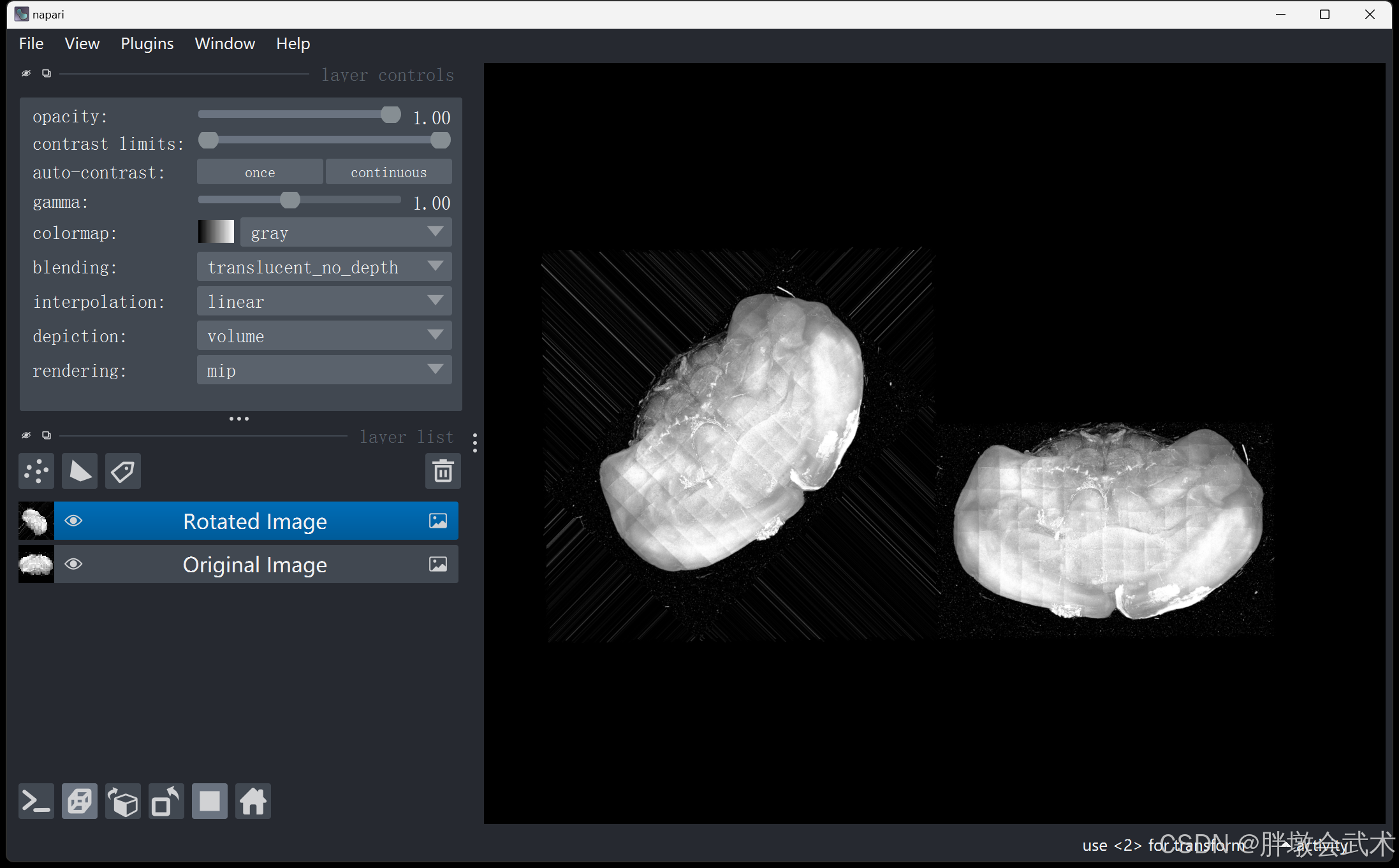Roll dimensions order button

tap(123, 802)
